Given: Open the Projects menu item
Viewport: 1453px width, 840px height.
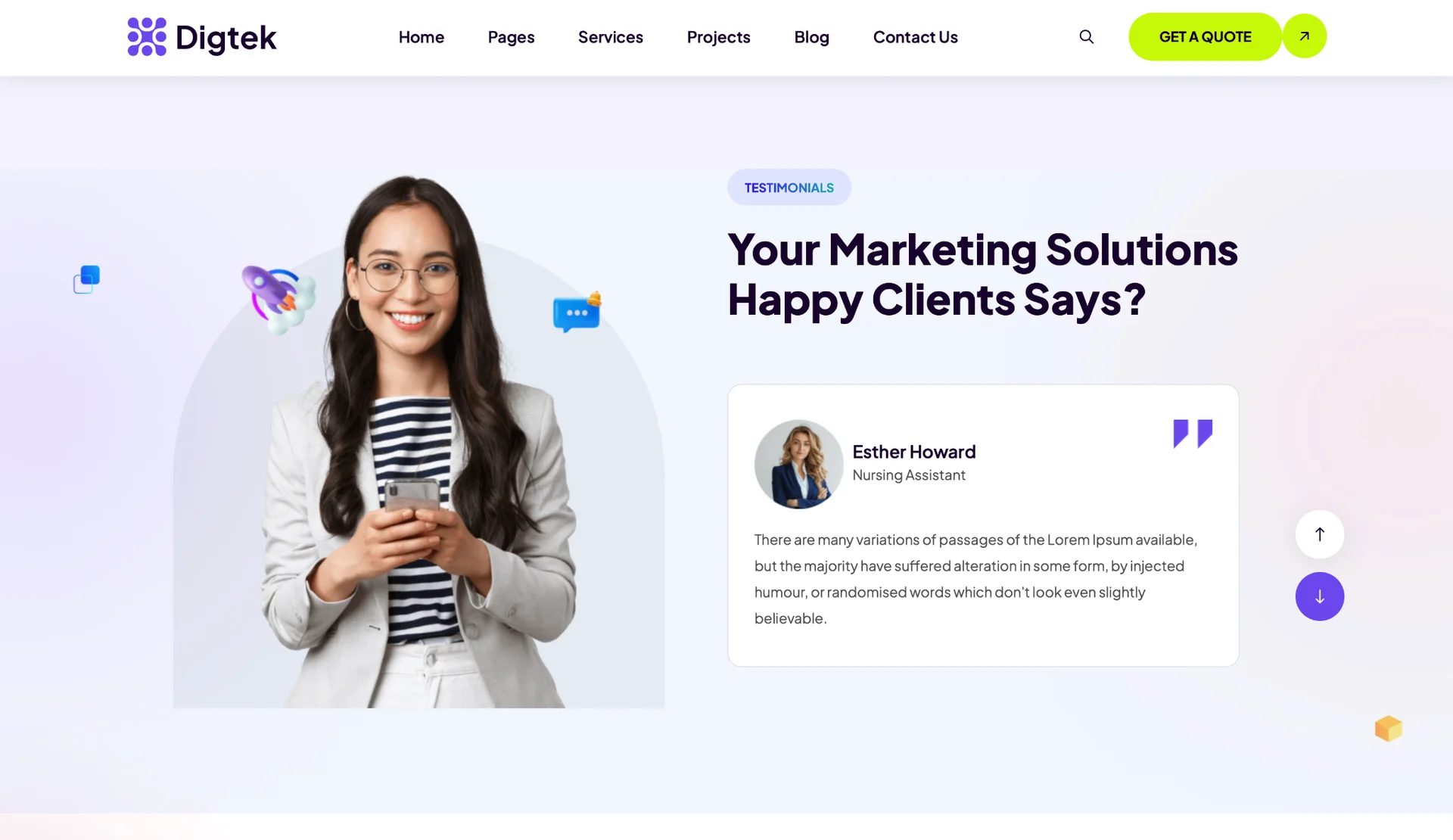Looking at the screenshot, I should click(x=718, y=37).
